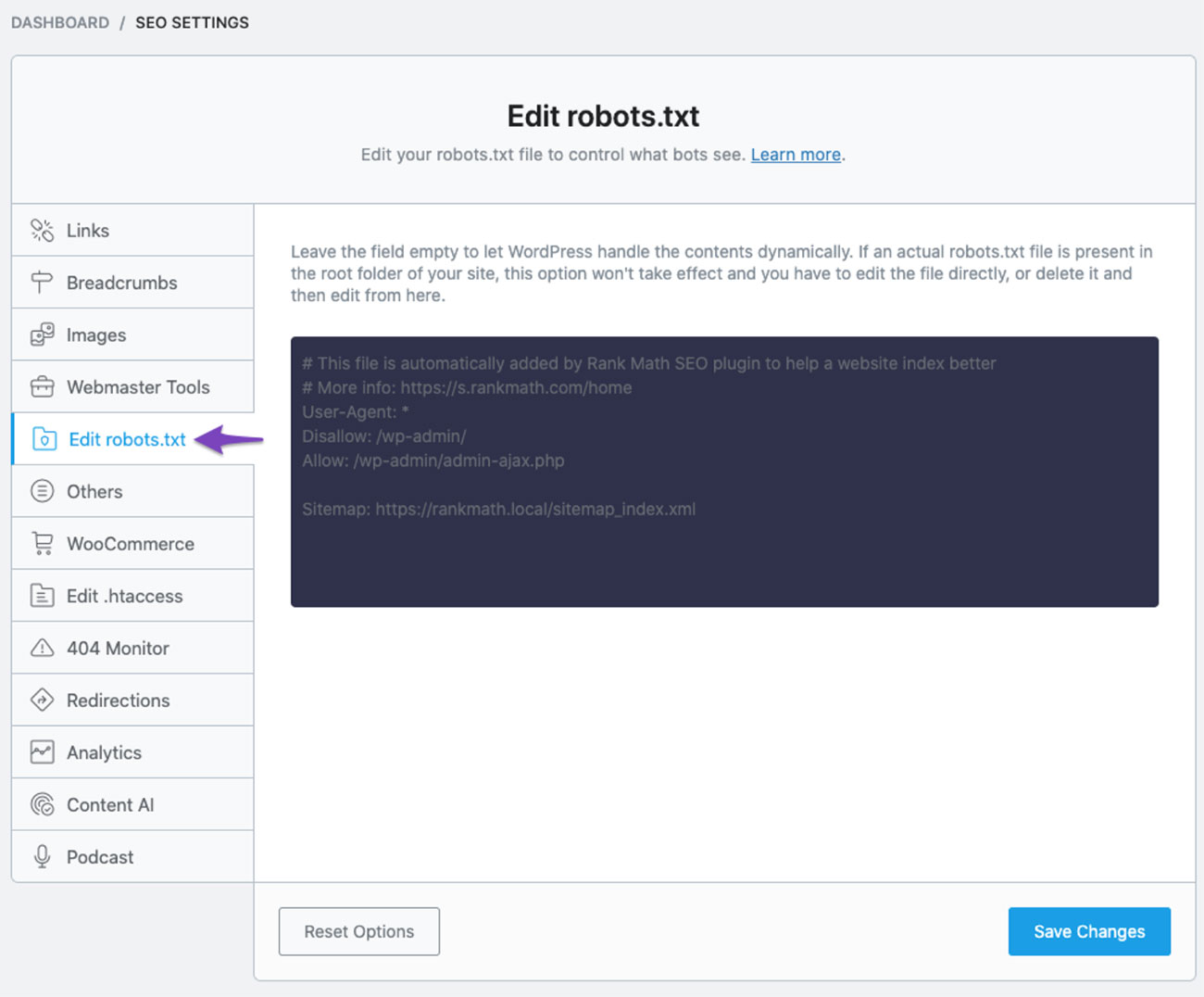The width and height of the screenshot is (1204, 997).
Task: Switch to the Breadcrumbs tab
Action: pyautogui.click(x=132, y=283)
